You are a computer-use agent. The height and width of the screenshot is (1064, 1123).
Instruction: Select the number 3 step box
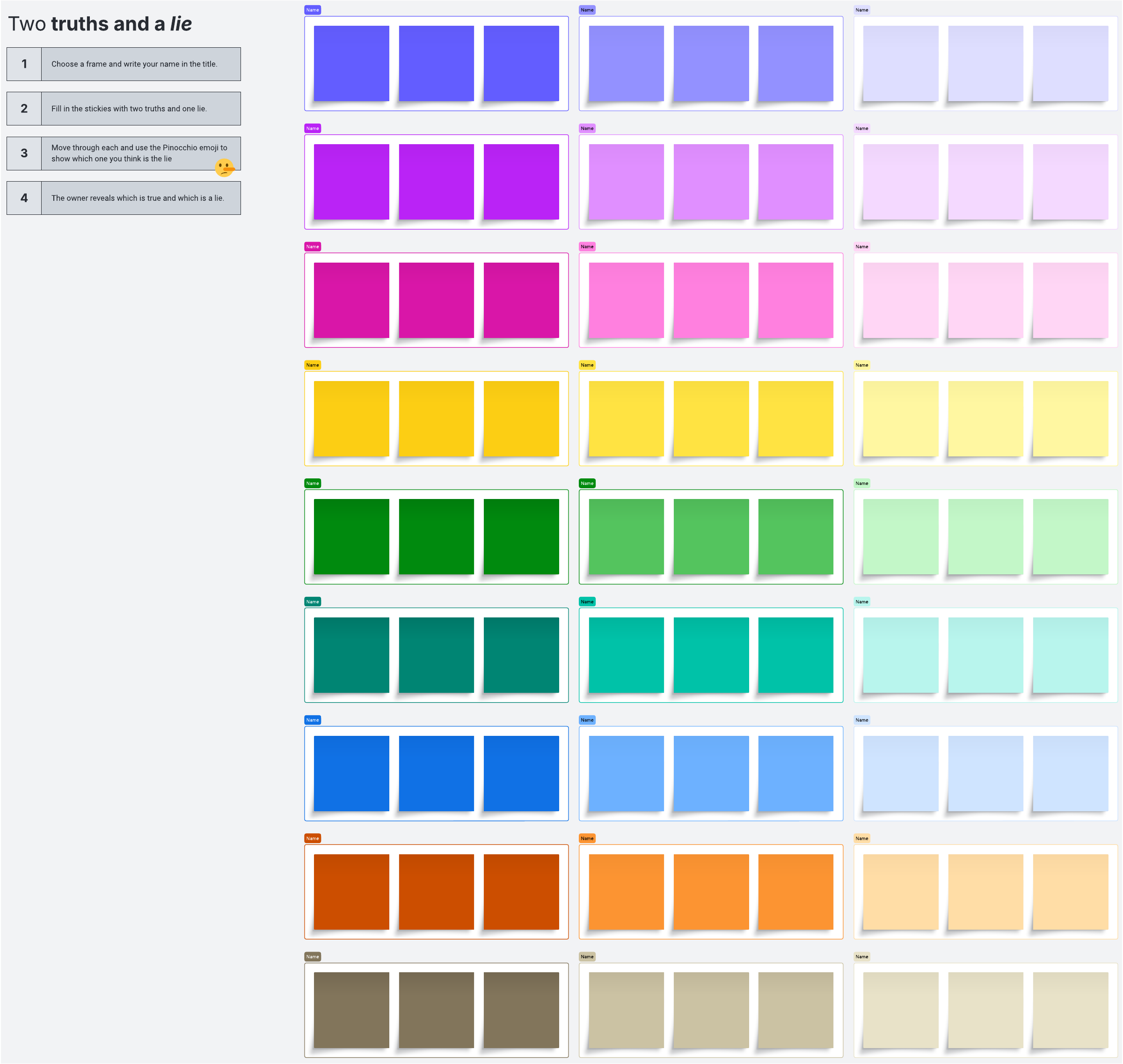tap(24, 153)
